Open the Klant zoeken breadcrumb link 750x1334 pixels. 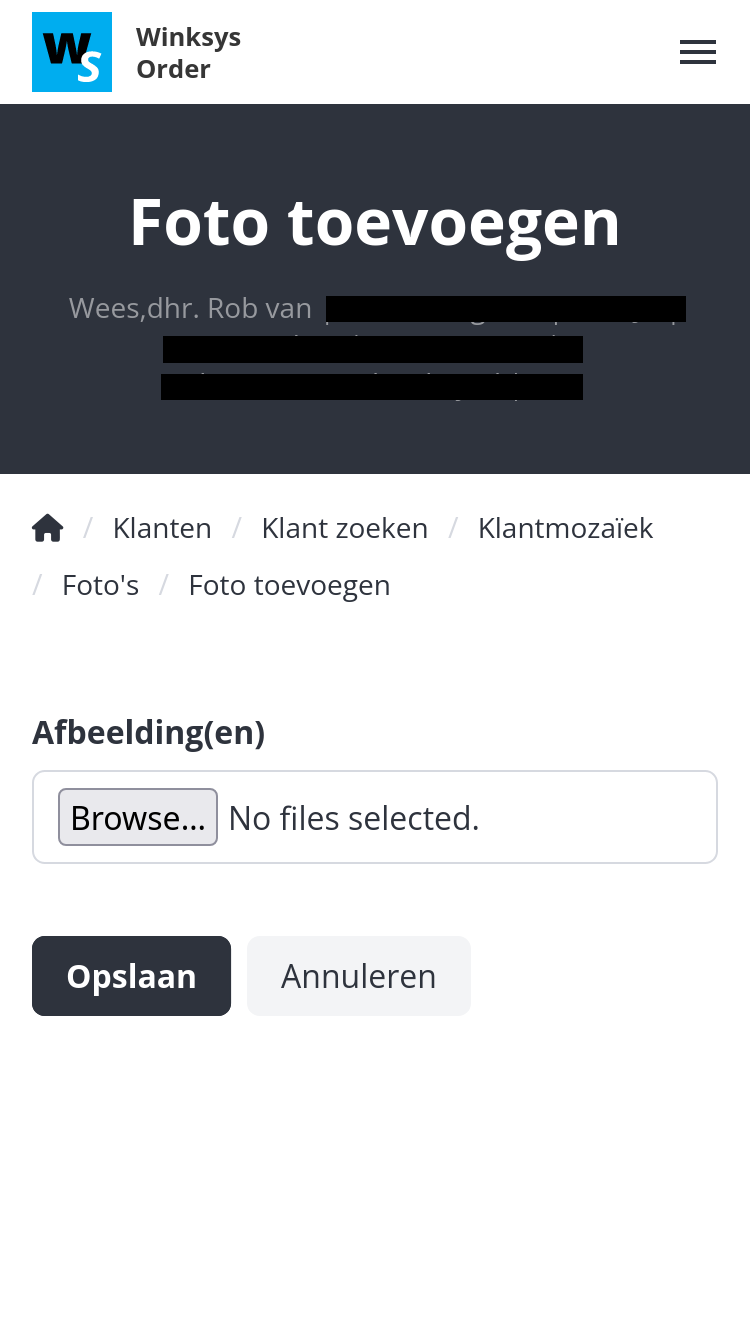[x=344, y=528]
